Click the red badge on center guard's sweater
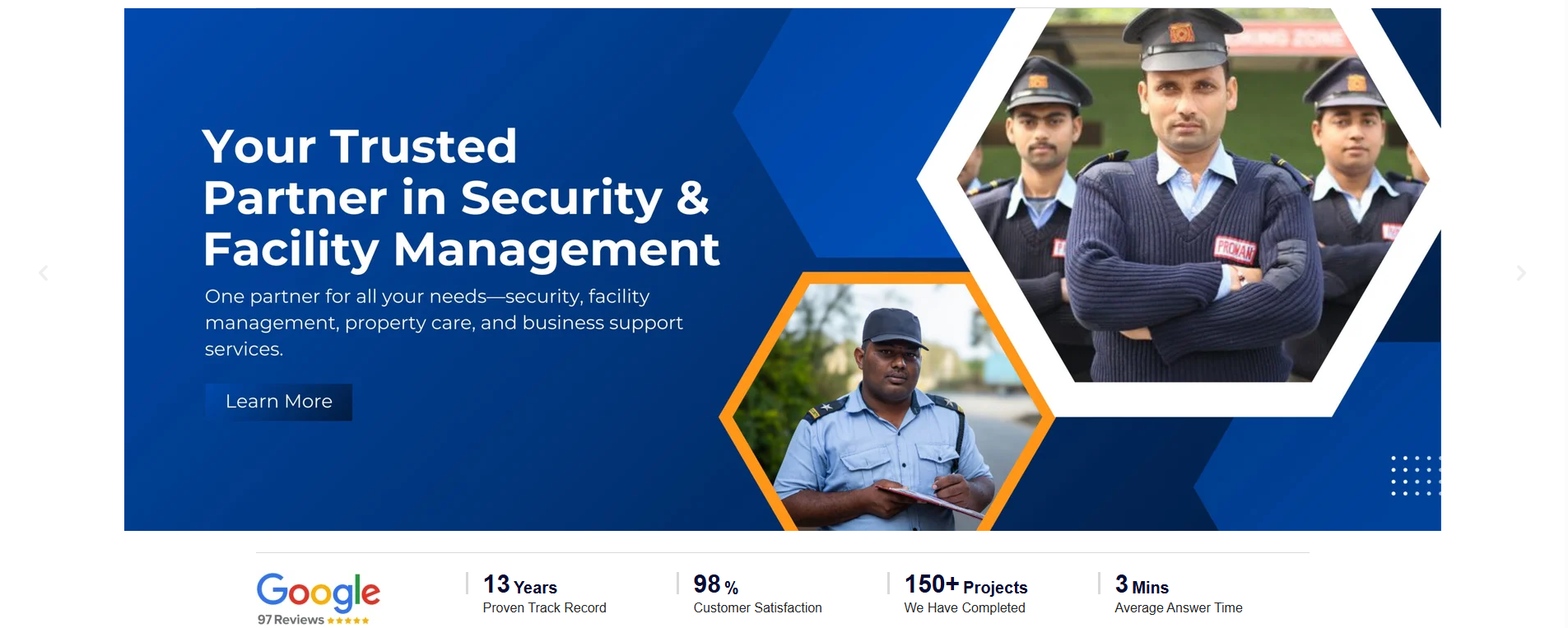The width and height of the screenshot is (1568, 628). coord(1235,249)
